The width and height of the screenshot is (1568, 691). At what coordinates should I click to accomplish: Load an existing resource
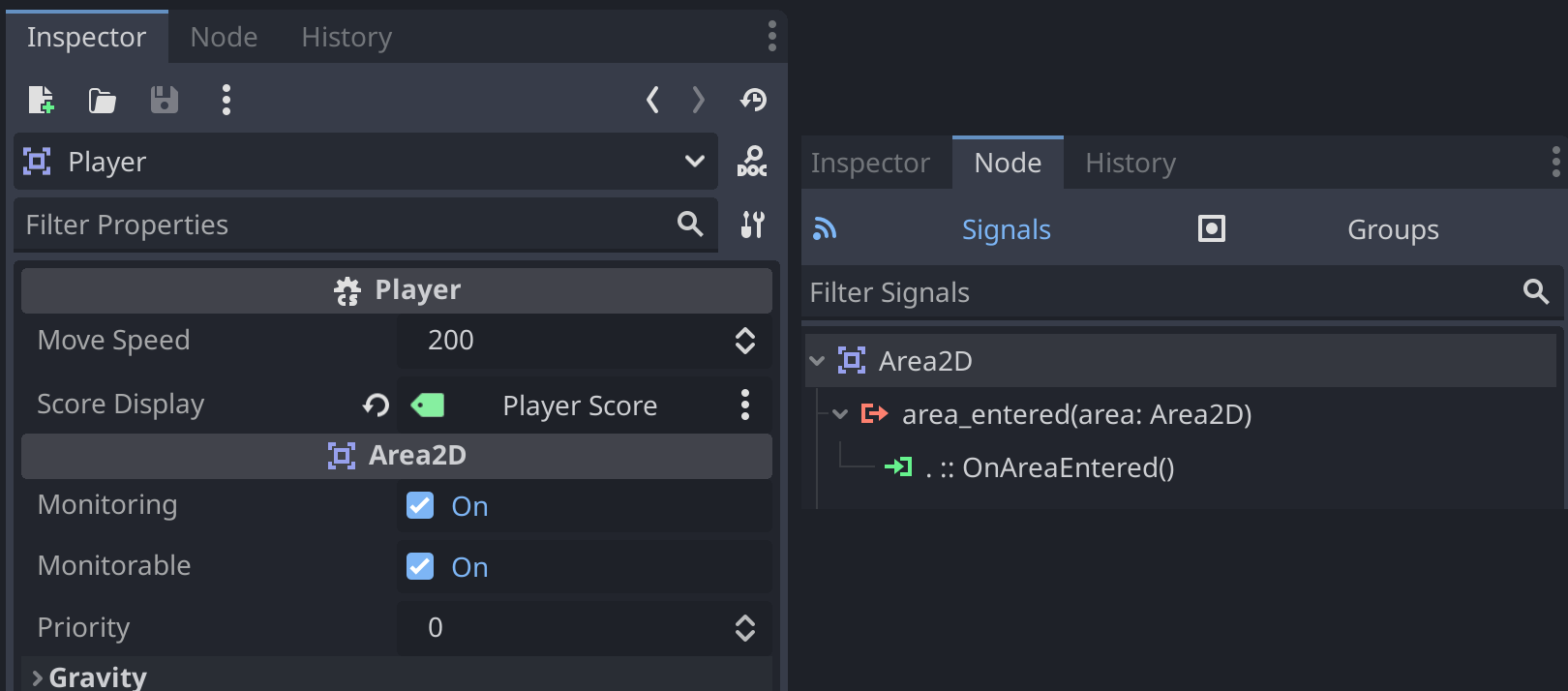(x=102, y=100)
